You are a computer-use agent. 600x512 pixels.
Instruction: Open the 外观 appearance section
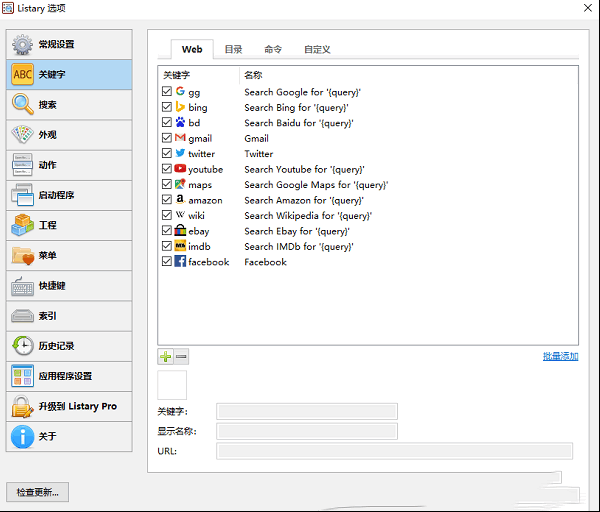[69, 135]
